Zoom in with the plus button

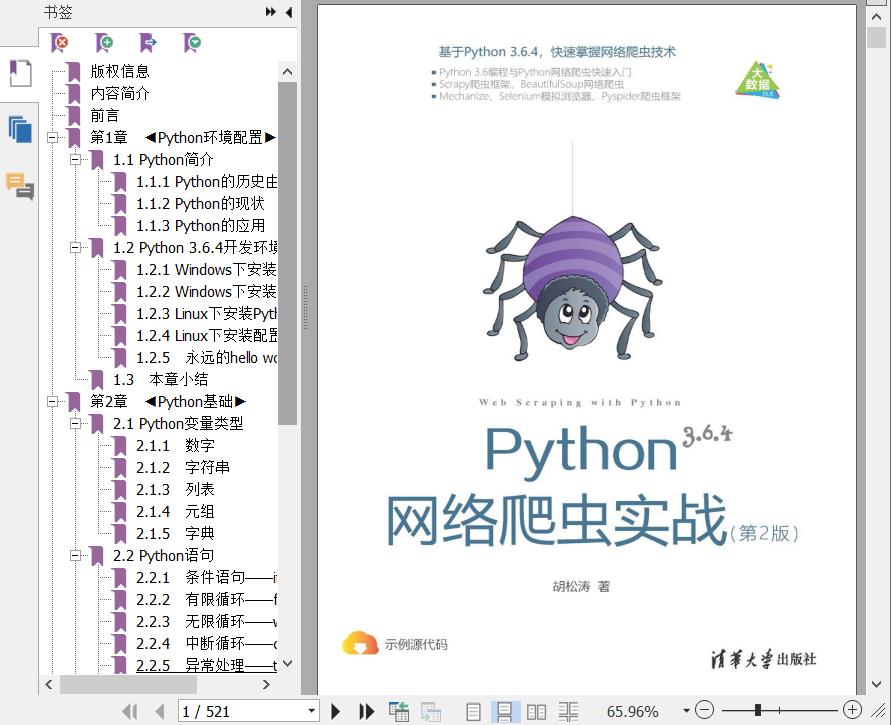point(852,710)
